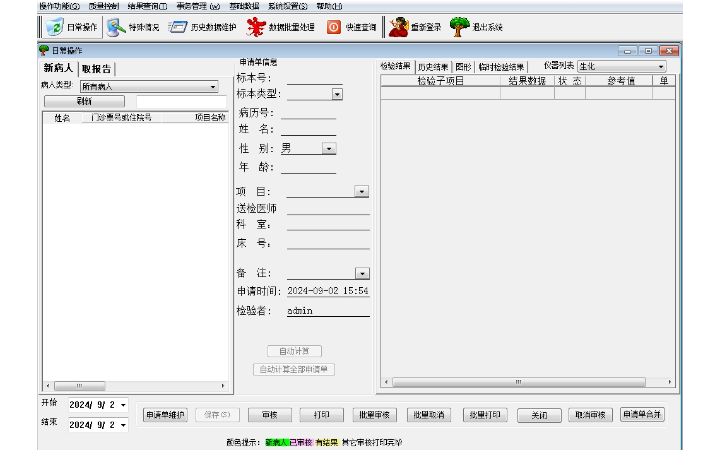This screenshot has height=450, width=720.
Task: Open the 开始 date picker dropdown
Action: [123, 405]
